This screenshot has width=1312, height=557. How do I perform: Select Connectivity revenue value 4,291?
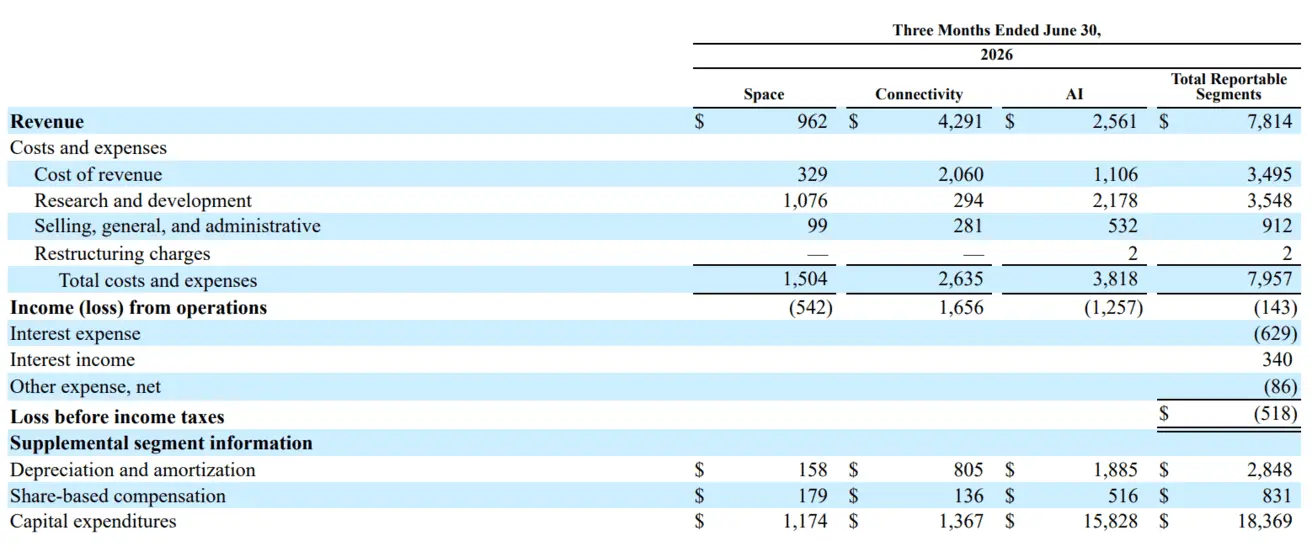960,122
